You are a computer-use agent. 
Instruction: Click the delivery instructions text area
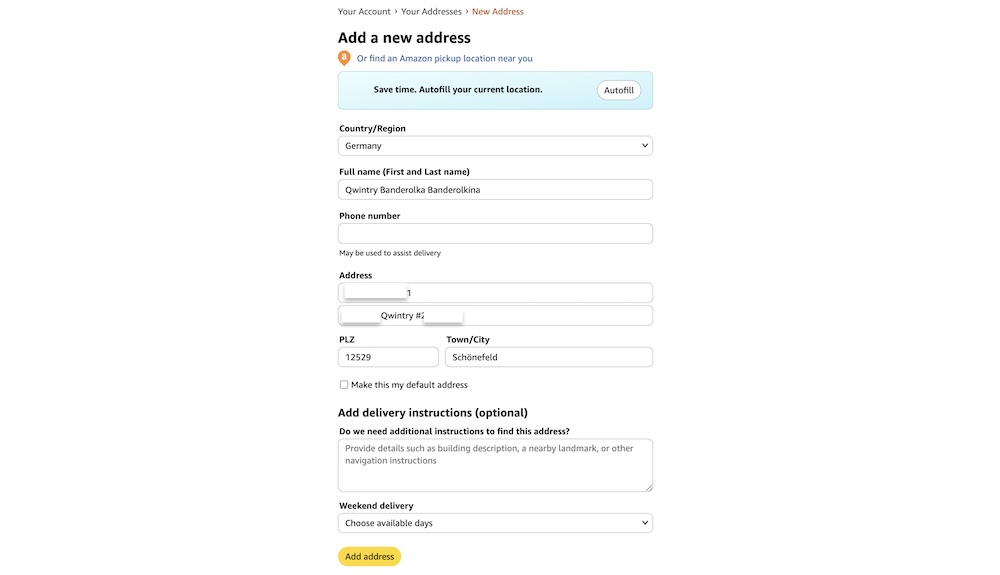495,465
